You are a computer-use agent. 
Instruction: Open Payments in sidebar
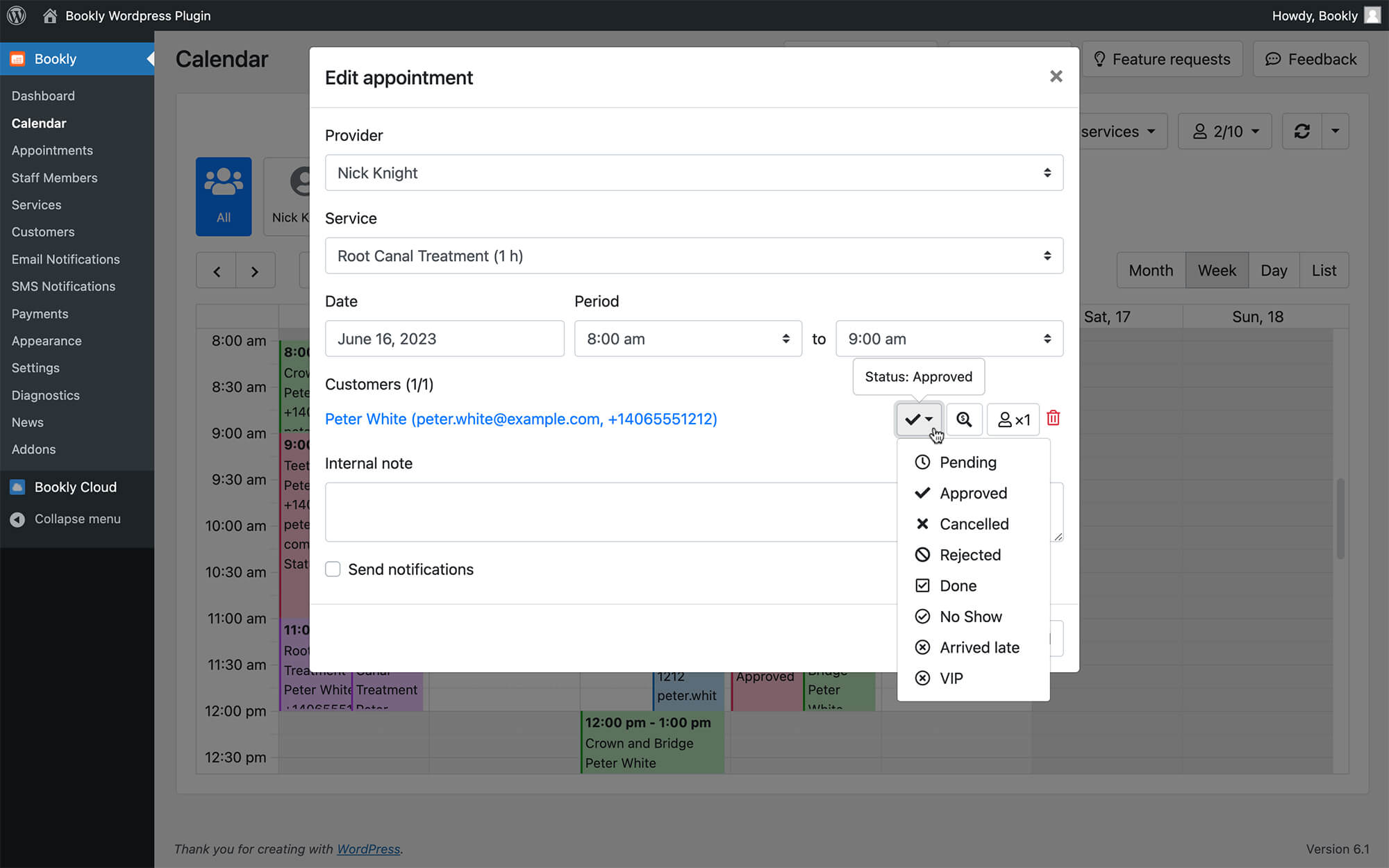(40, 314)
